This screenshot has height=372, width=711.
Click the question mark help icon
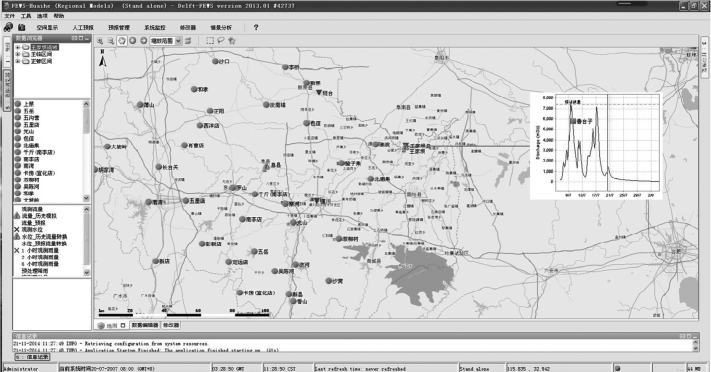click(x=256, y=27)
